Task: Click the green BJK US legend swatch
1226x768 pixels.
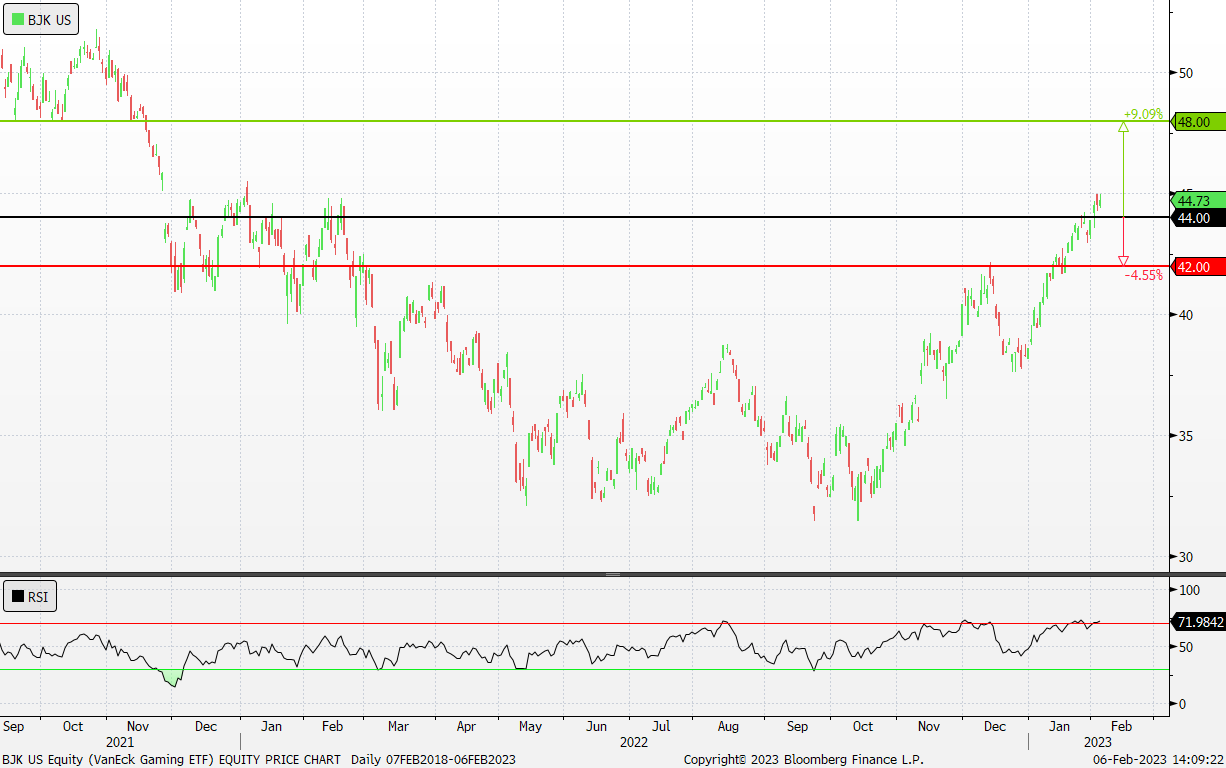Action: 18,19
